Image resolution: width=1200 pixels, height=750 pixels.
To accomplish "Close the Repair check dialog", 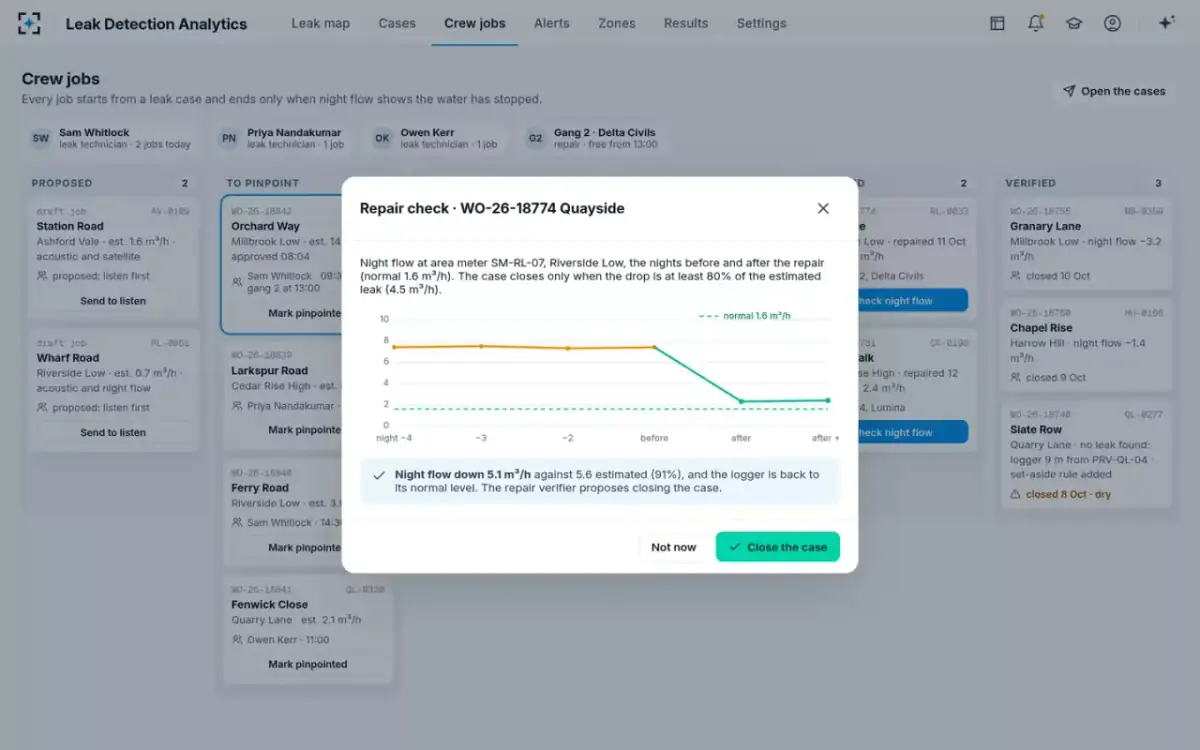I will tap(823, 208).
